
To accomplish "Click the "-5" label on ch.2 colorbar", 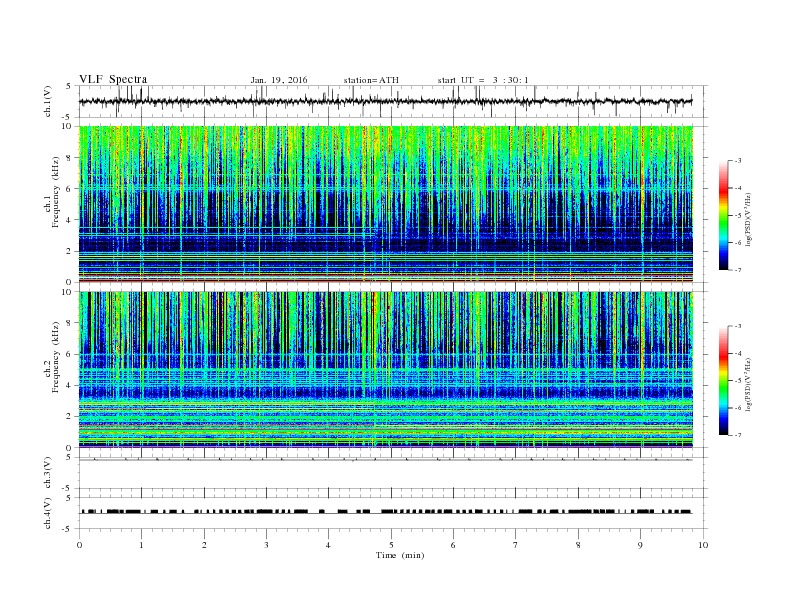I will [738, 381].
